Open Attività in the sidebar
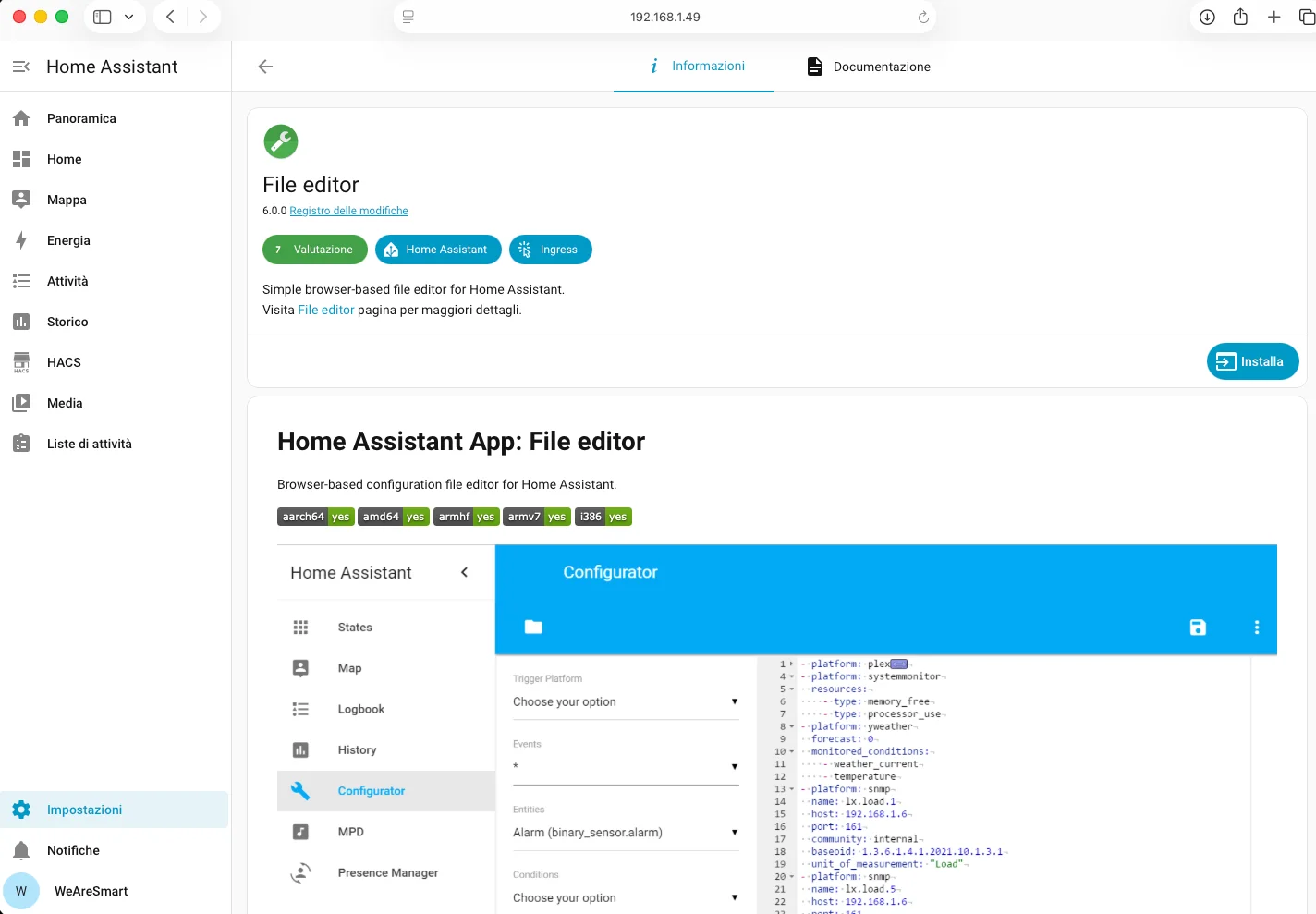Viewport: 1316px width, 914px height. pos(116,281)
